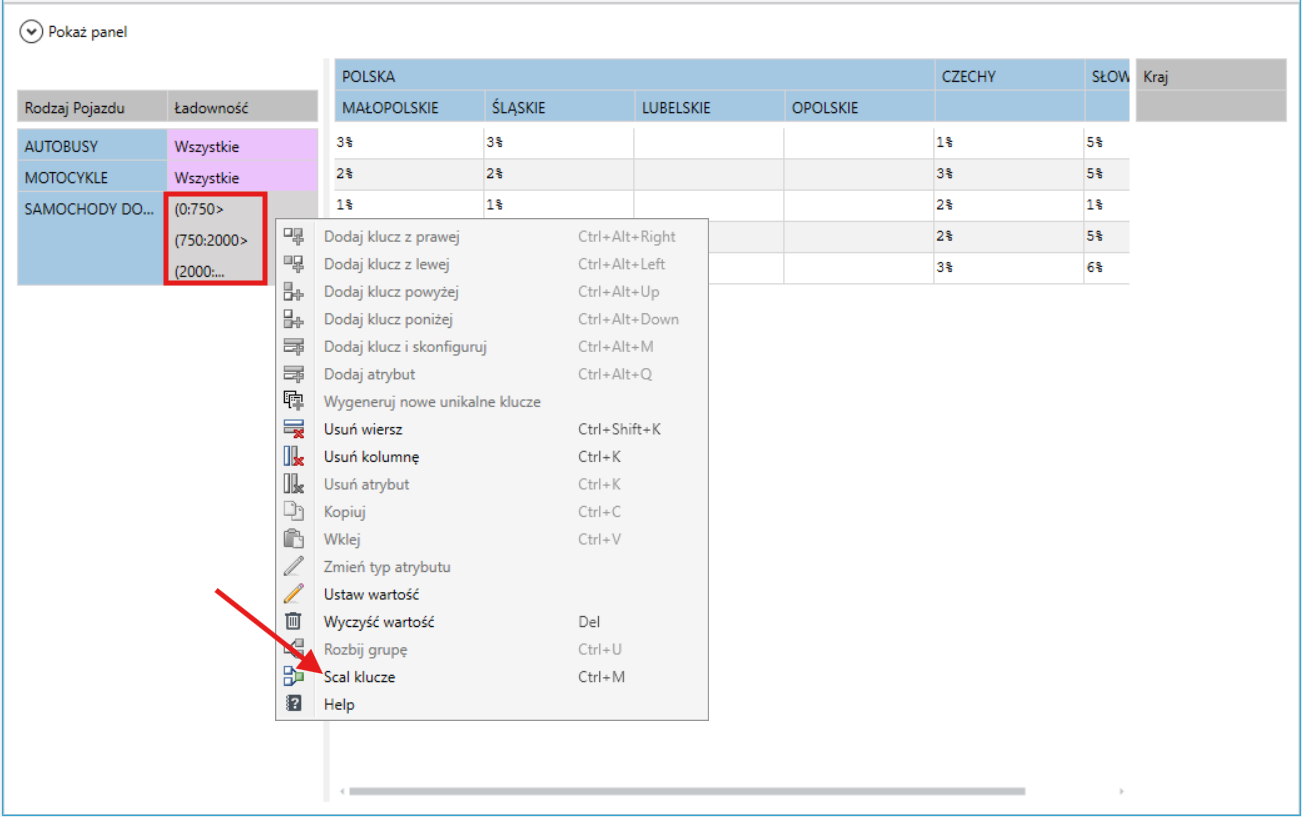Click the Ładowność column header
This screenshot has height=817, width=1302.
[x=242, y=107]
